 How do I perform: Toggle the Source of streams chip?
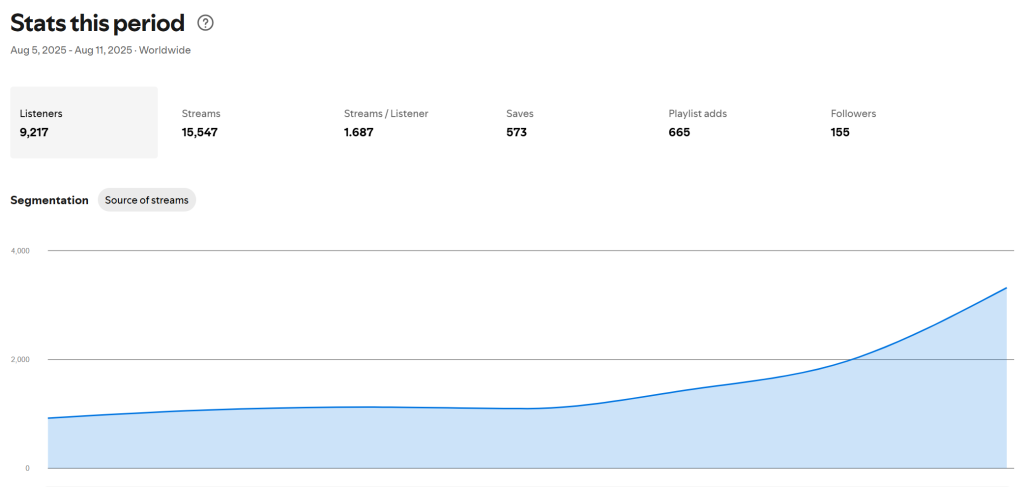tap(147, 200)
